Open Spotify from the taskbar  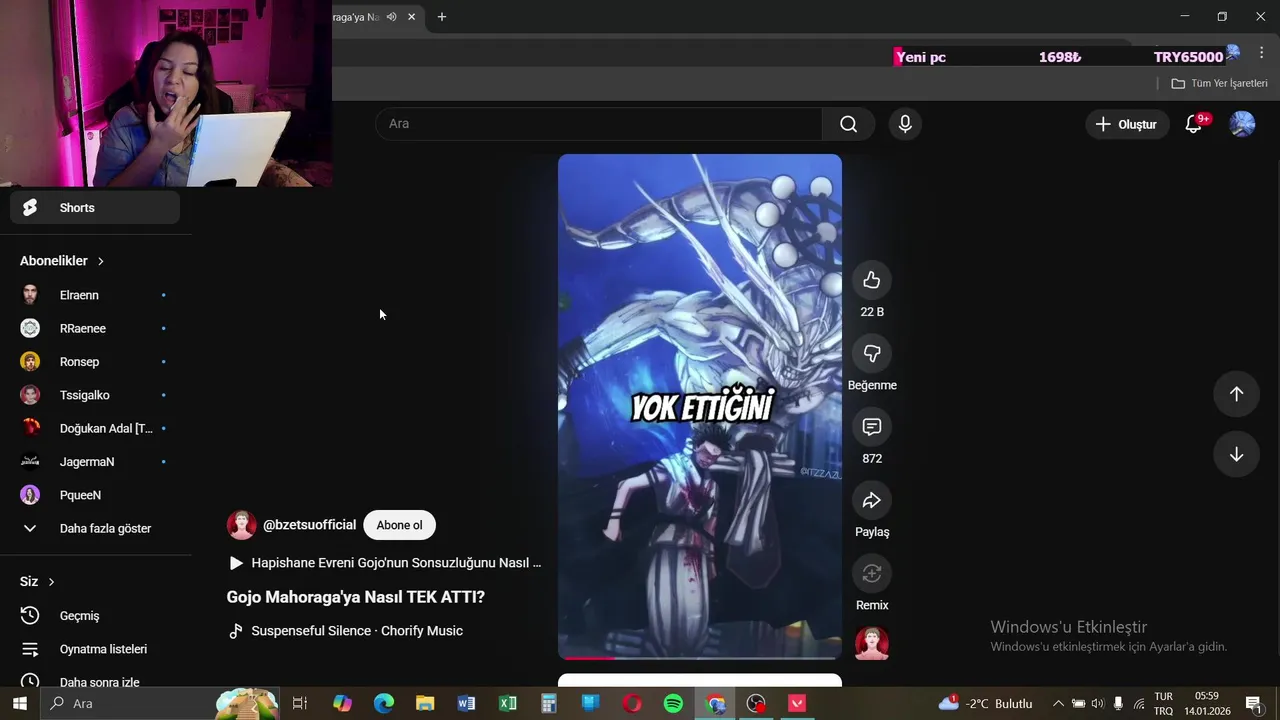coord(674,704)
